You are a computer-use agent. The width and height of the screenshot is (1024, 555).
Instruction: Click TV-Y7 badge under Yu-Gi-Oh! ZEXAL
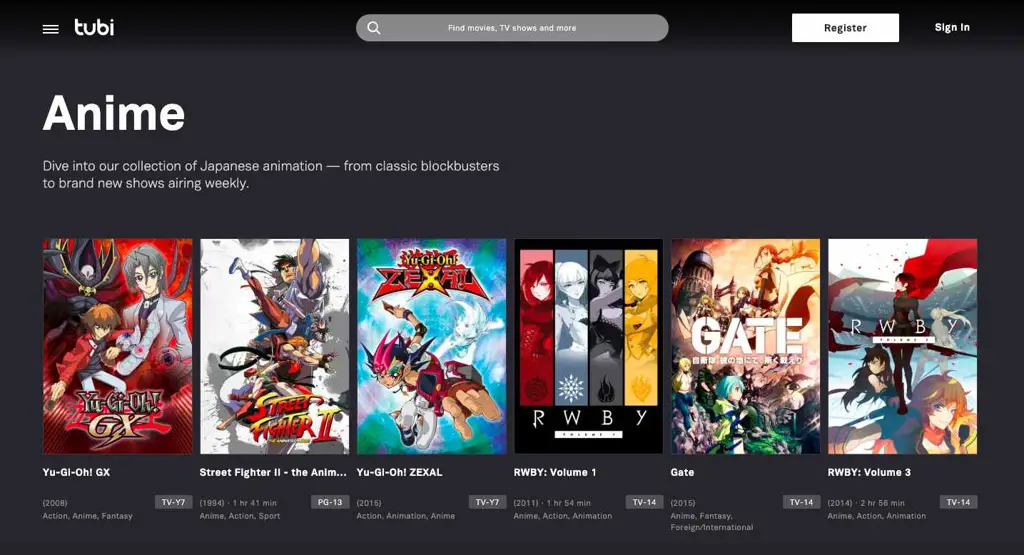click(487, 502)
